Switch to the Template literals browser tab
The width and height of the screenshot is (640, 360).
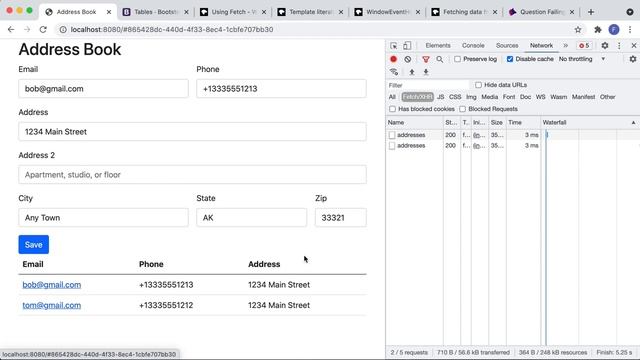coord(310,12)
